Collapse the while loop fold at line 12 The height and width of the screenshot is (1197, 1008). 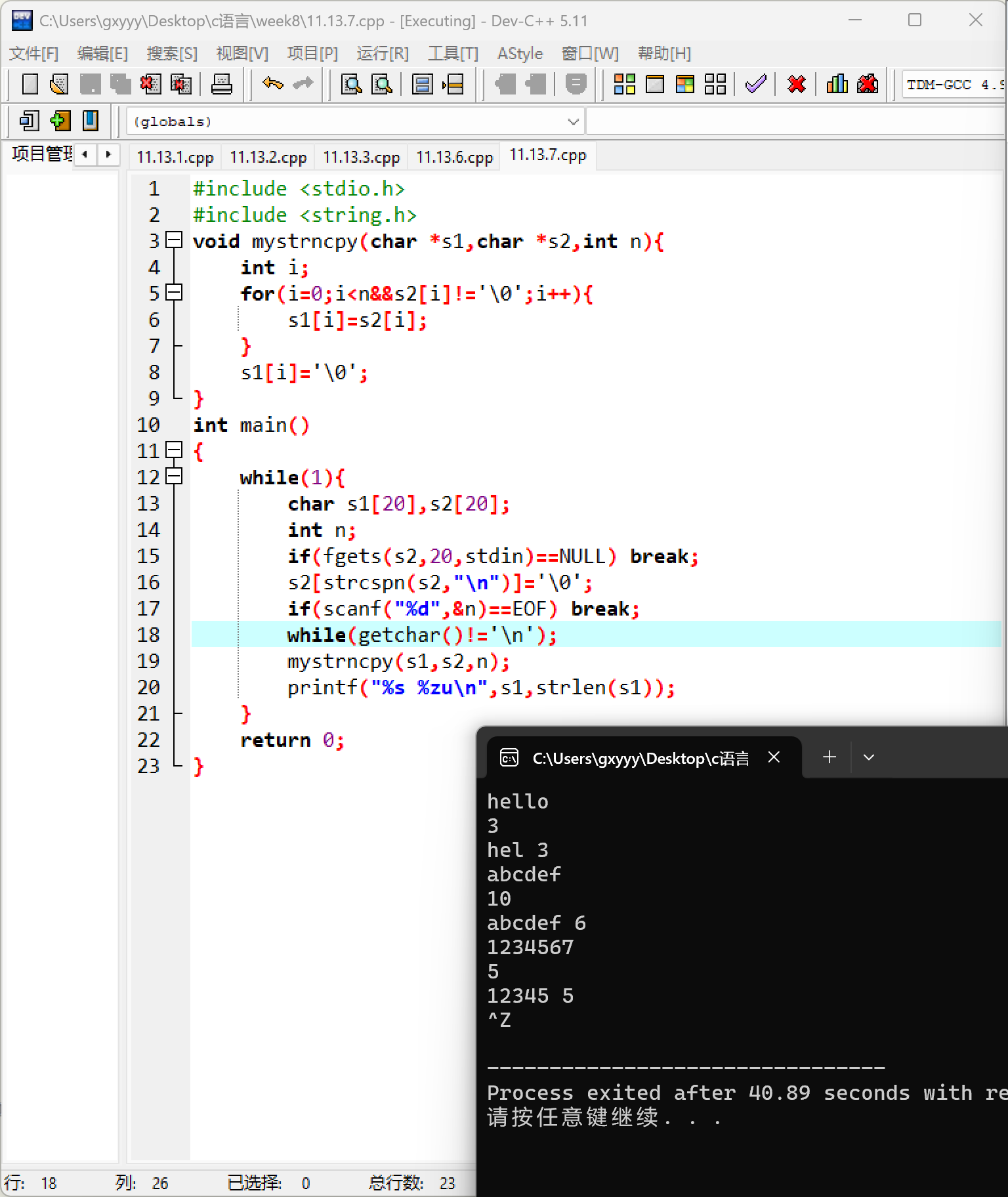174,476
